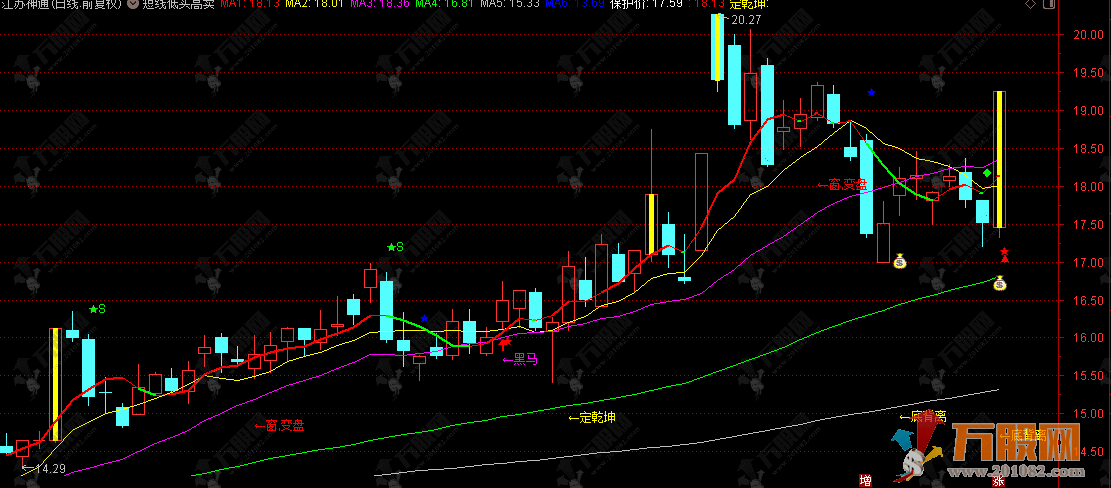Click the blue star near 黑马 label
The image size is (1111, 488).
[425, 319]
